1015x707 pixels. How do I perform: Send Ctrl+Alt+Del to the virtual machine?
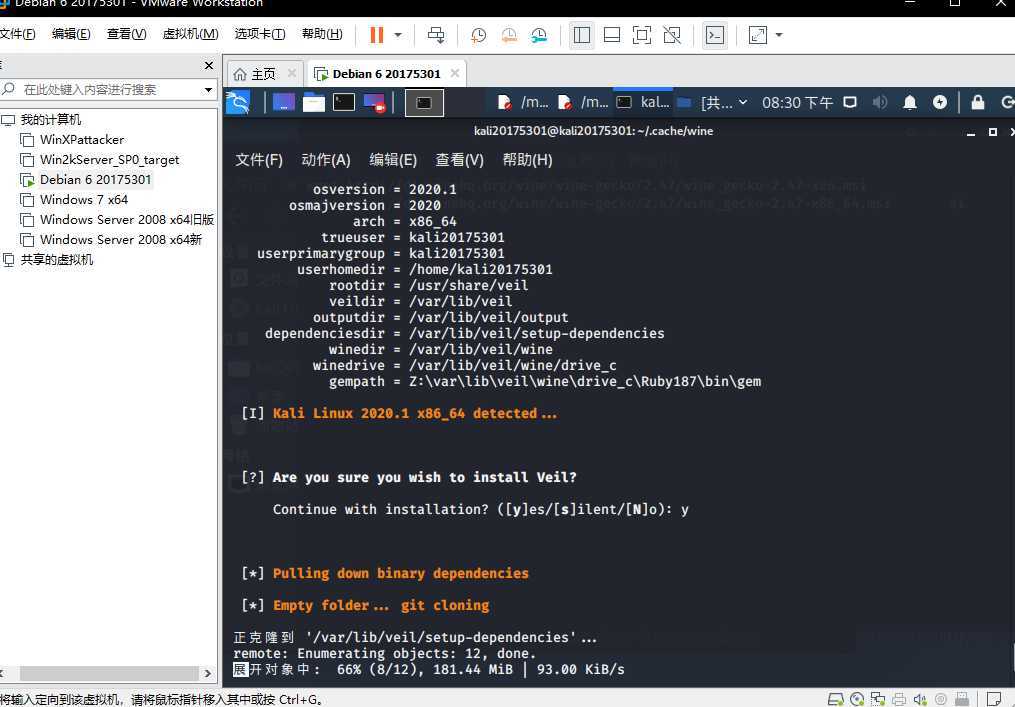click(436, 35)
